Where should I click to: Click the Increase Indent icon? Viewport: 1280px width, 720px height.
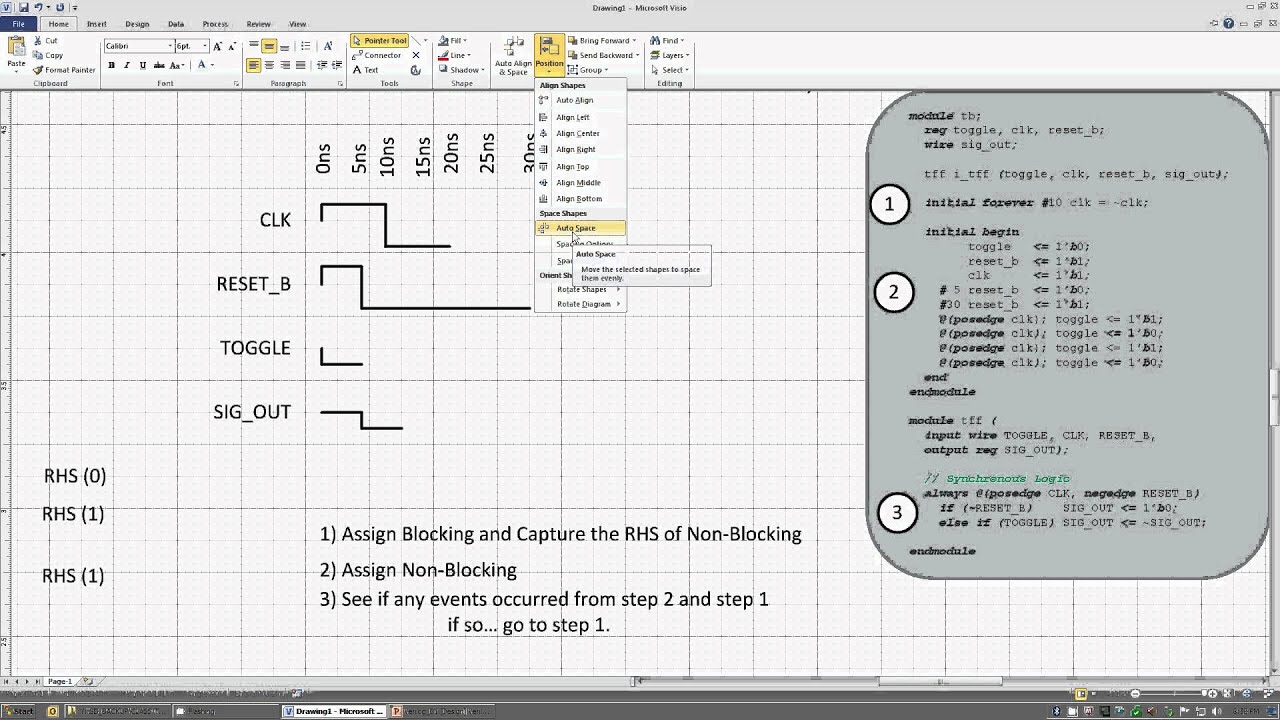tap(336, 65)
